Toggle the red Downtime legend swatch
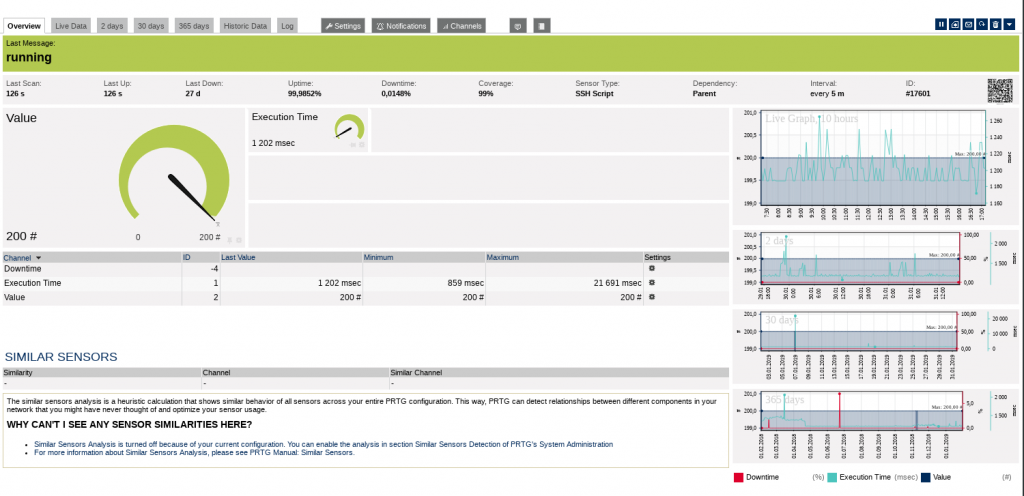 739,477
